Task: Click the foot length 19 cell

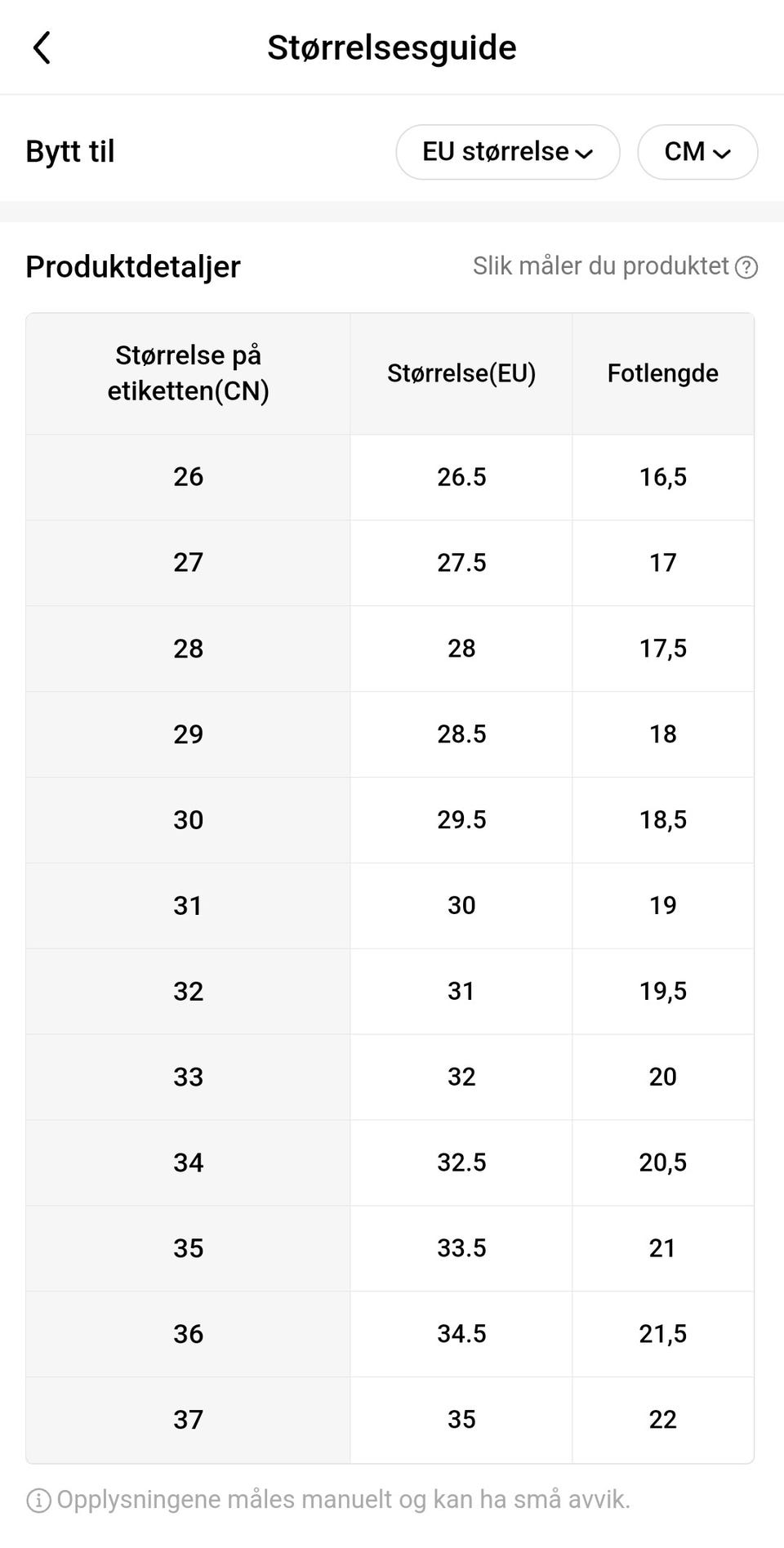Action: click(662, 905)
